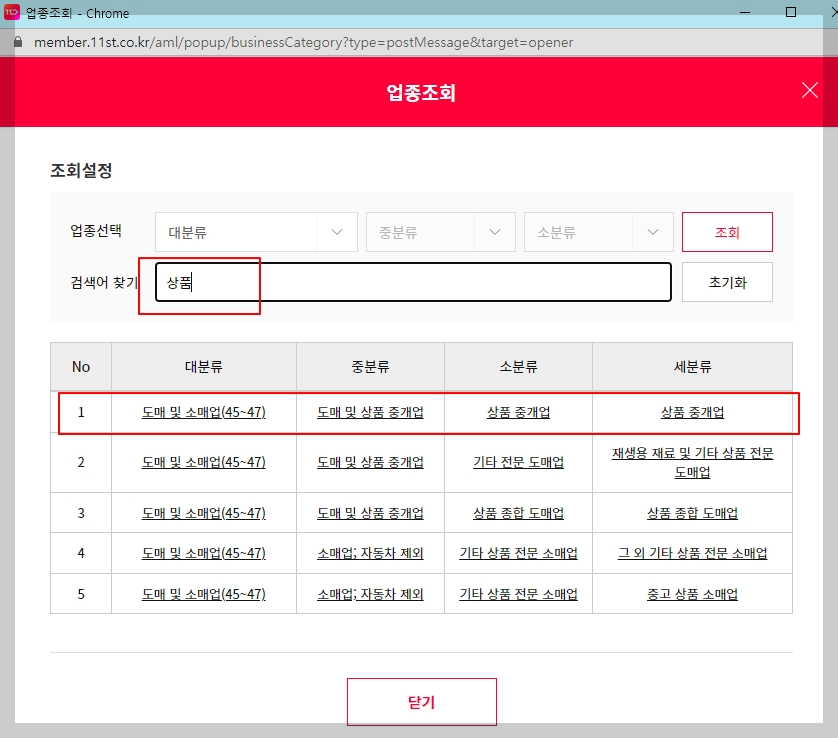Click row number 4 cell
Image resolution: width=838 pixels, height=738 pixels.
81,553
